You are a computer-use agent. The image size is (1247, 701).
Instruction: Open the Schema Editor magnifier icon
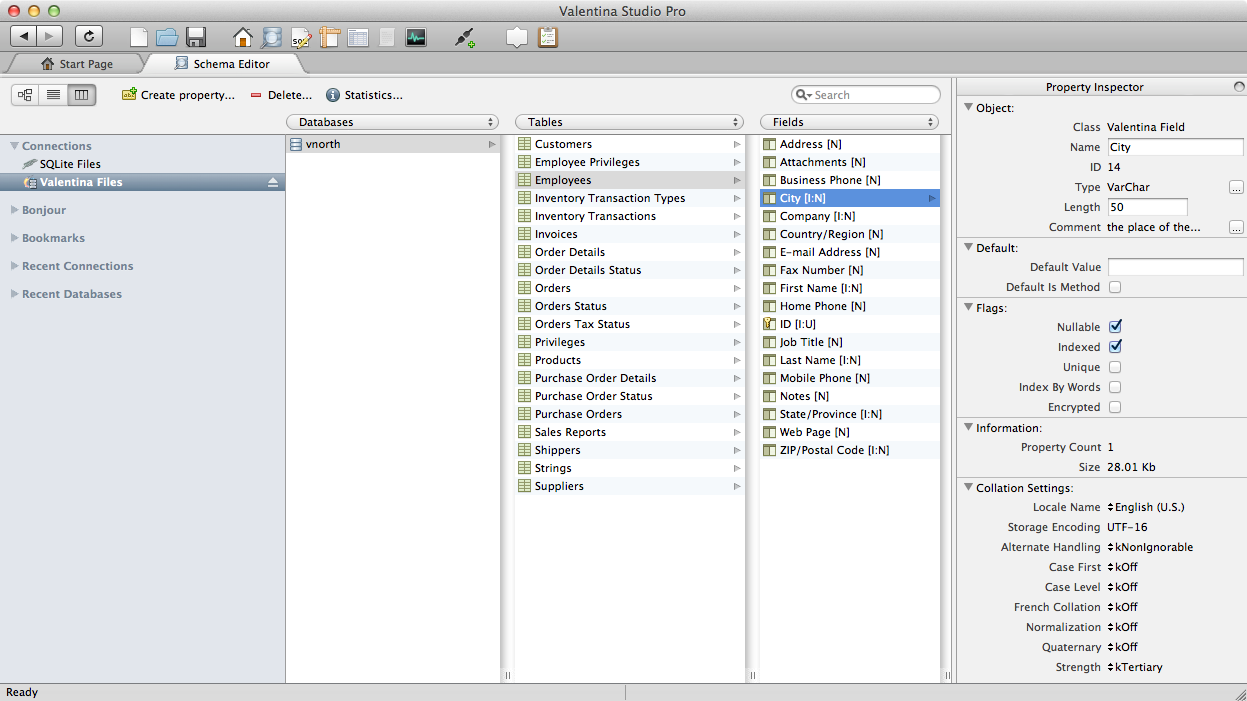click(x=272, y=38)
